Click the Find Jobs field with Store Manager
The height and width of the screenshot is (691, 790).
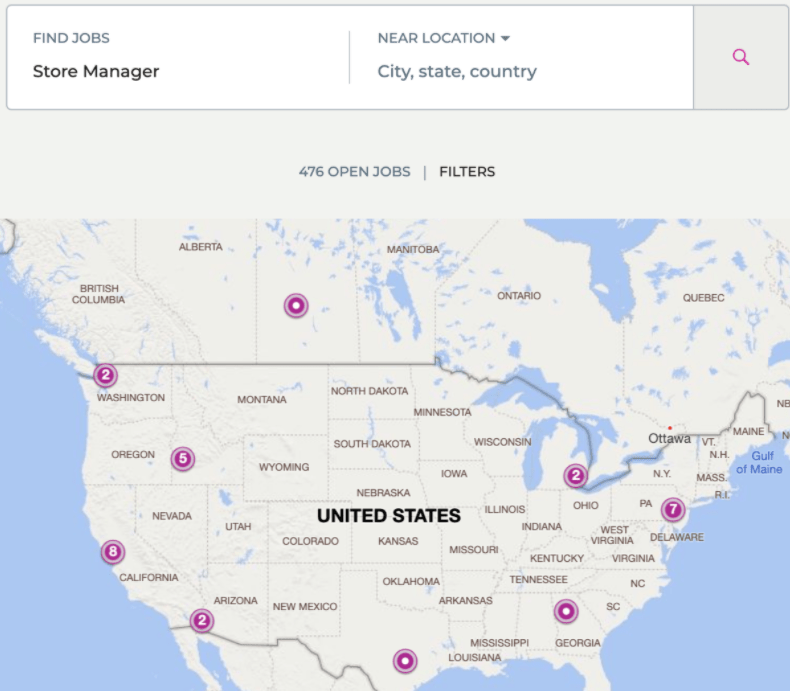pyautogui.click(x=96, y=71)
